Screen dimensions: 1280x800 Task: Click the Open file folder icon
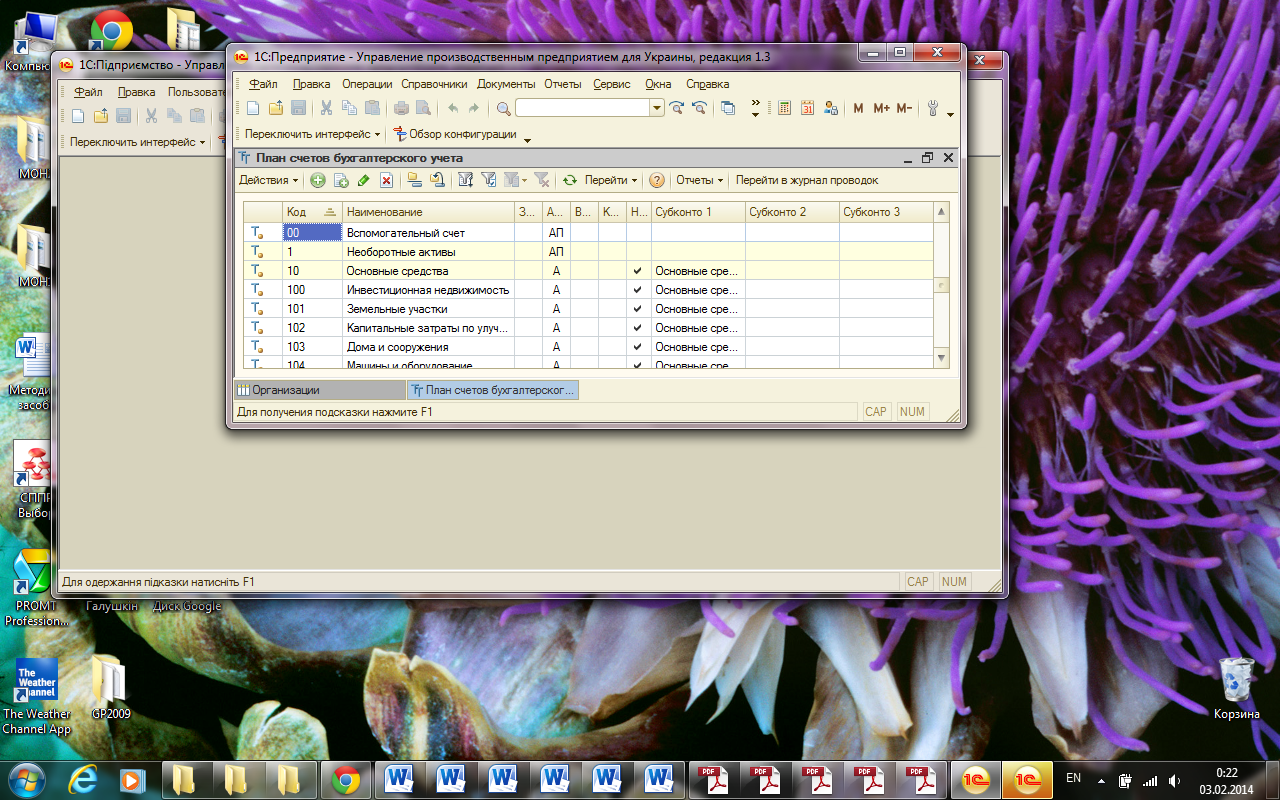pos(275,108)
